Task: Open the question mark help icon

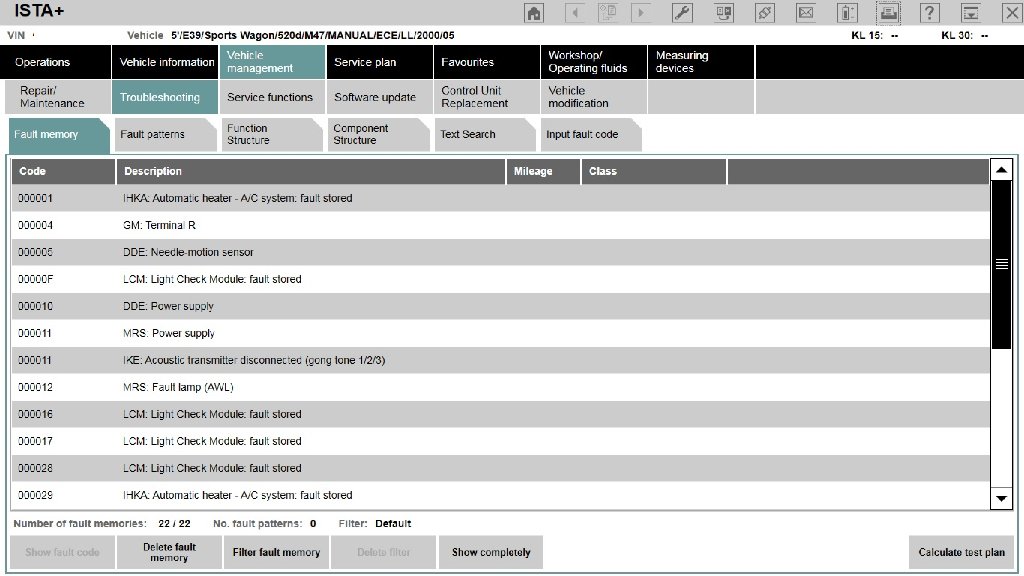Action: (929, 12)
